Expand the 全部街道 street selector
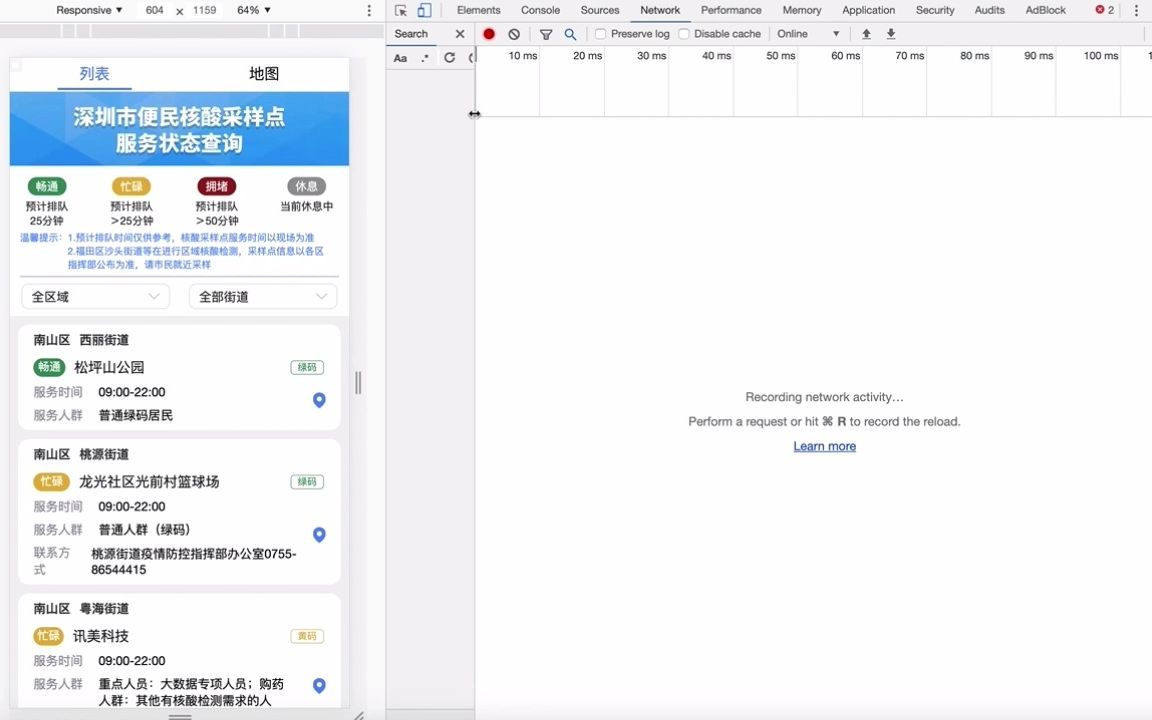1152x720 pixels. [x=262, y=296]
